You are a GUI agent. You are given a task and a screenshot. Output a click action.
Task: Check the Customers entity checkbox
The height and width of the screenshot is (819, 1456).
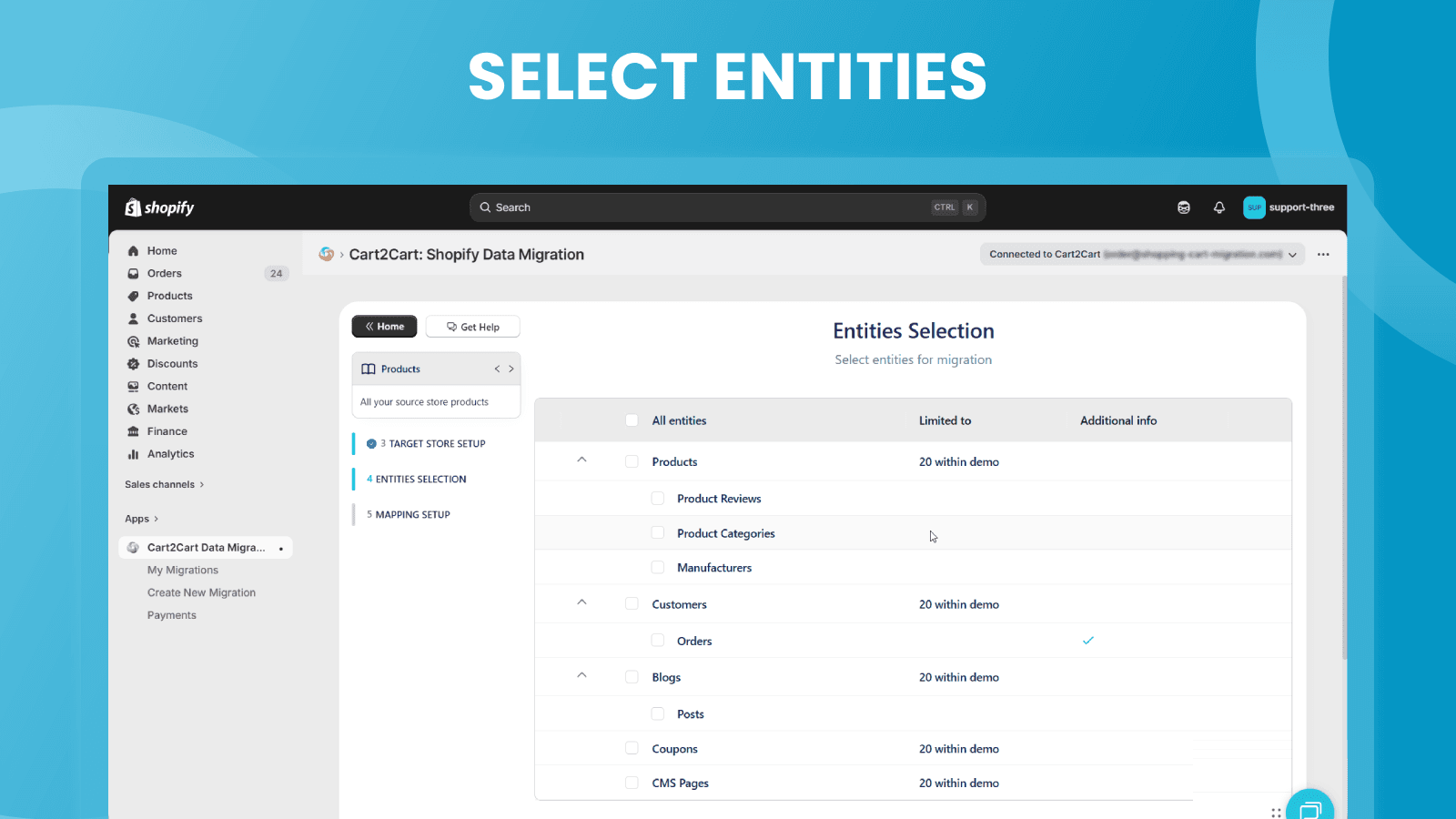[632, 603]
